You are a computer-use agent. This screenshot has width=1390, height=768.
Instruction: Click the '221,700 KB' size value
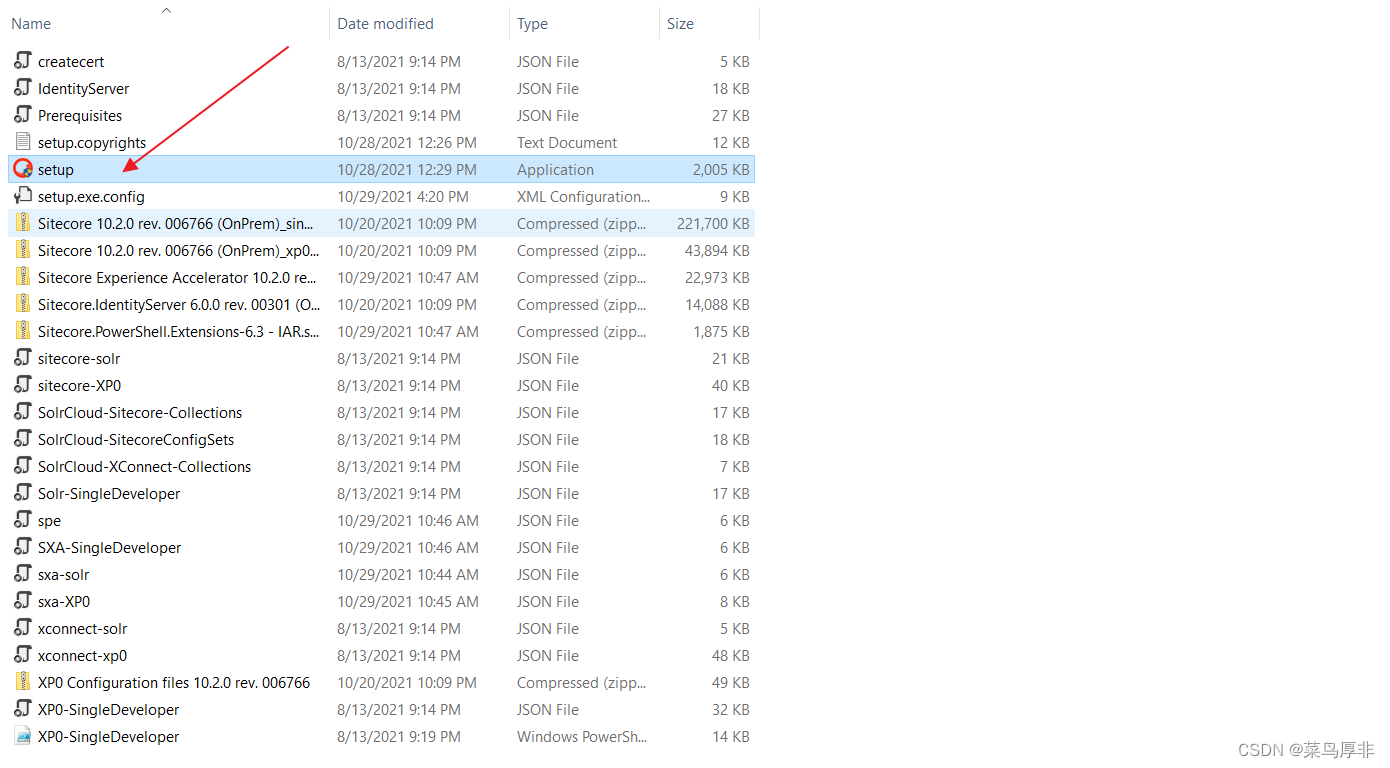click(x=713, y=224)
